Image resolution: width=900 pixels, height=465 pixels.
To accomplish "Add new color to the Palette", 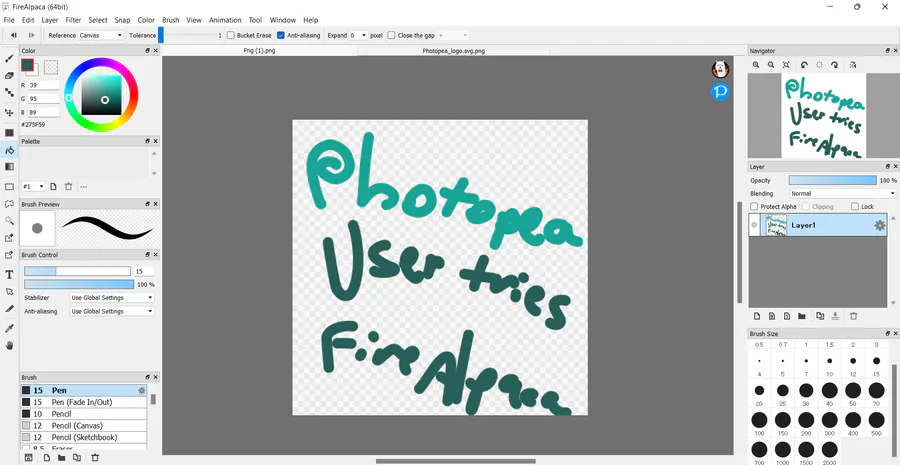I will 53,187.
